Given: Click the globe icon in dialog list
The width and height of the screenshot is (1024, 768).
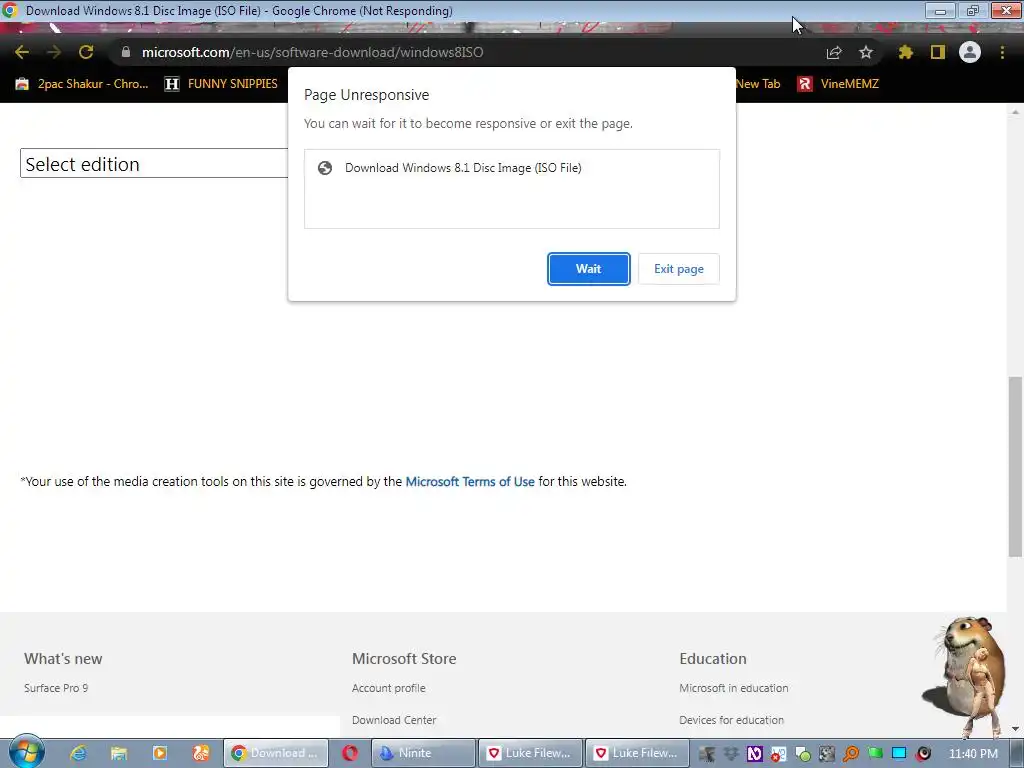Looking at the screenshot, I should pyautogui.click(x=325, y=168).
